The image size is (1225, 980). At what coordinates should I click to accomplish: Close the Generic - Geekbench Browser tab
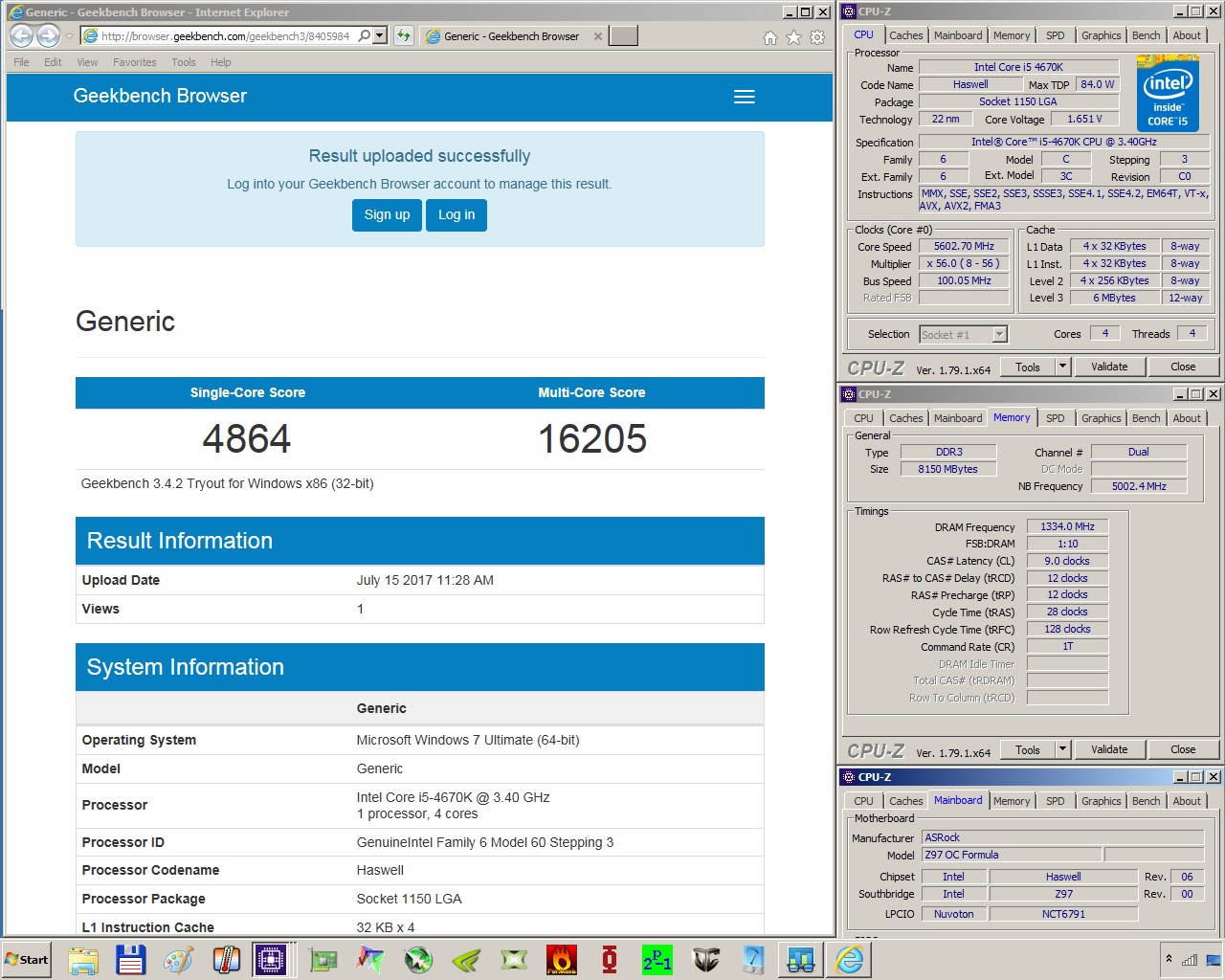pyautogui.click(x=598, y=36)
